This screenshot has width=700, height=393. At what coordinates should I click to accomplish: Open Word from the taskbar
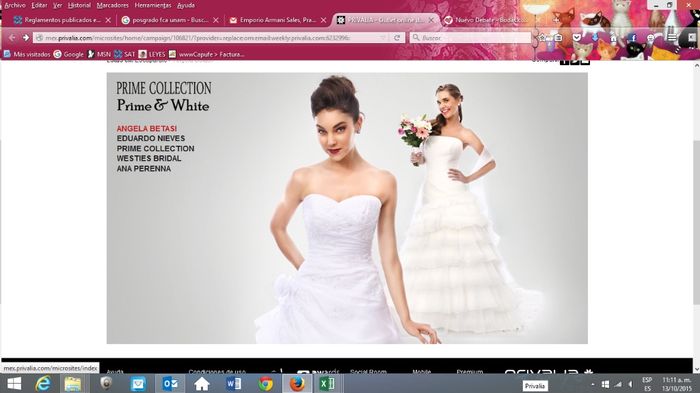[233, 384]
